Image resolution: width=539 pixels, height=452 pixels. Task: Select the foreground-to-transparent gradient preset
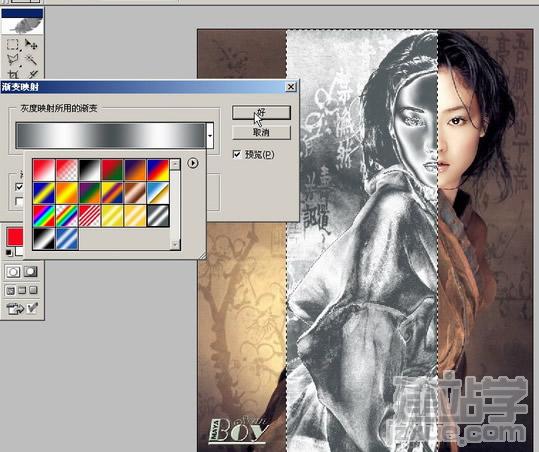pyautogui.click(x=67, y=170)
